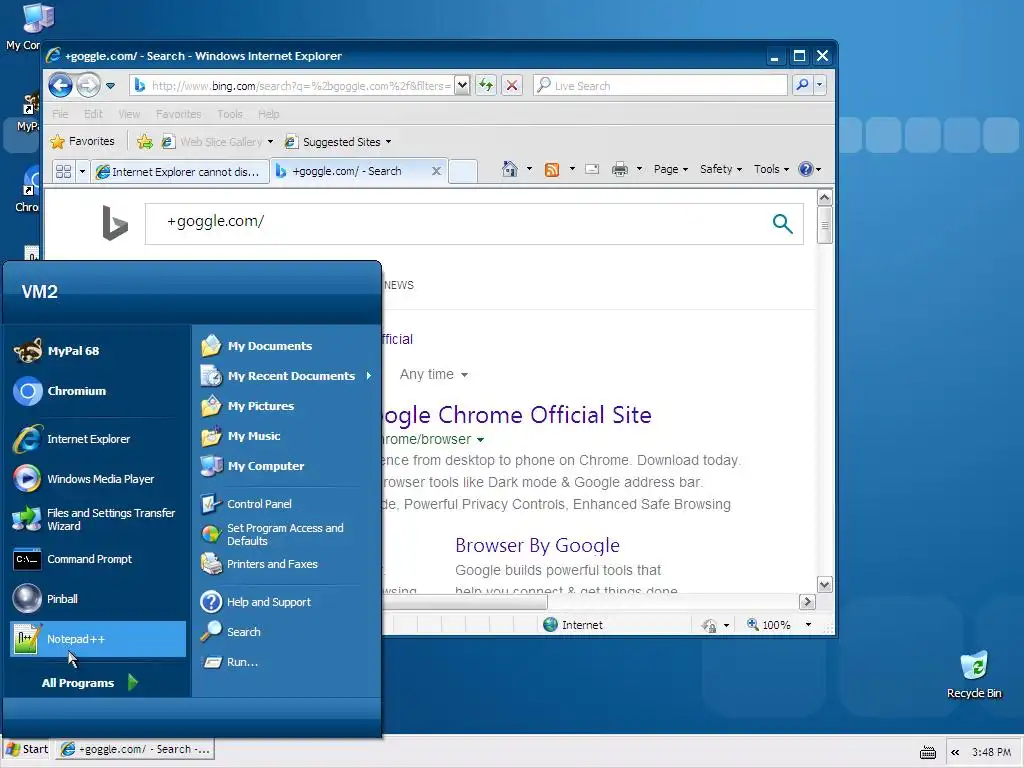Expand My Recent Documents submenu
Screen dimensions: 1024x768
coord(286,376)
